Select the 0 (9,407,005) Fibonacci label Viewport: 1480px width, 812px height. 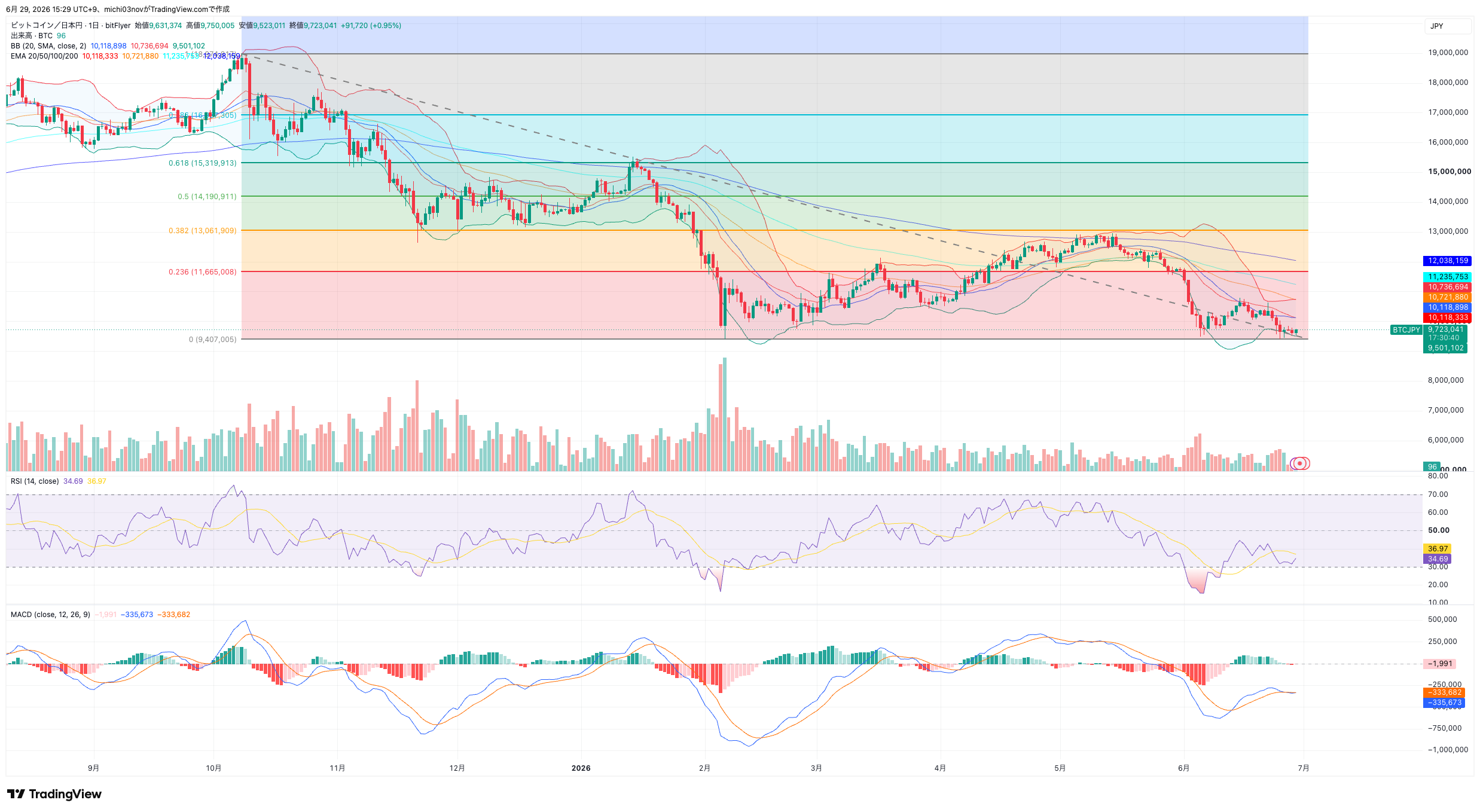213,340
